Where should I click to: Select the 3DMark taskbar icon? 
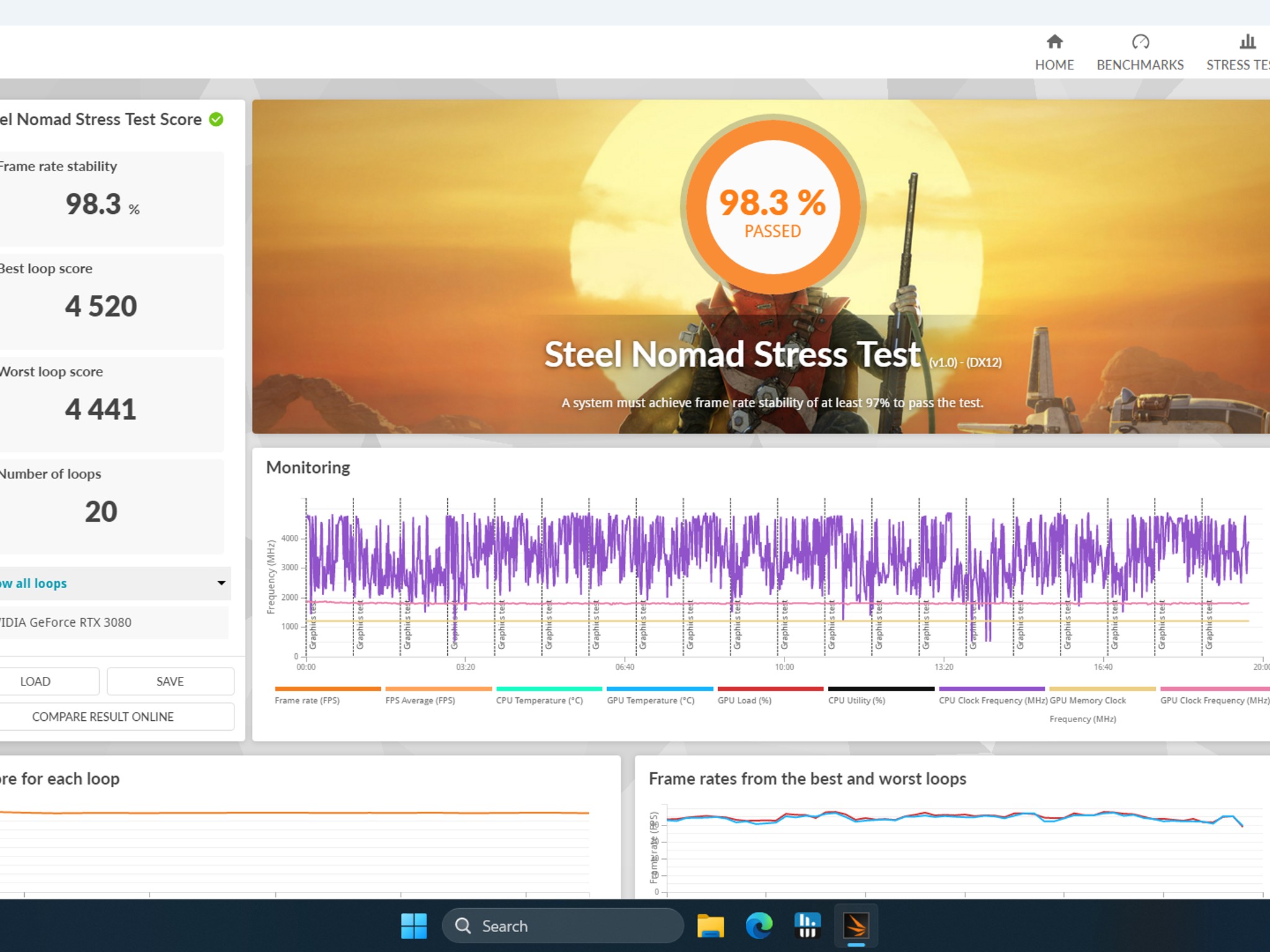(x=856, y=927)
